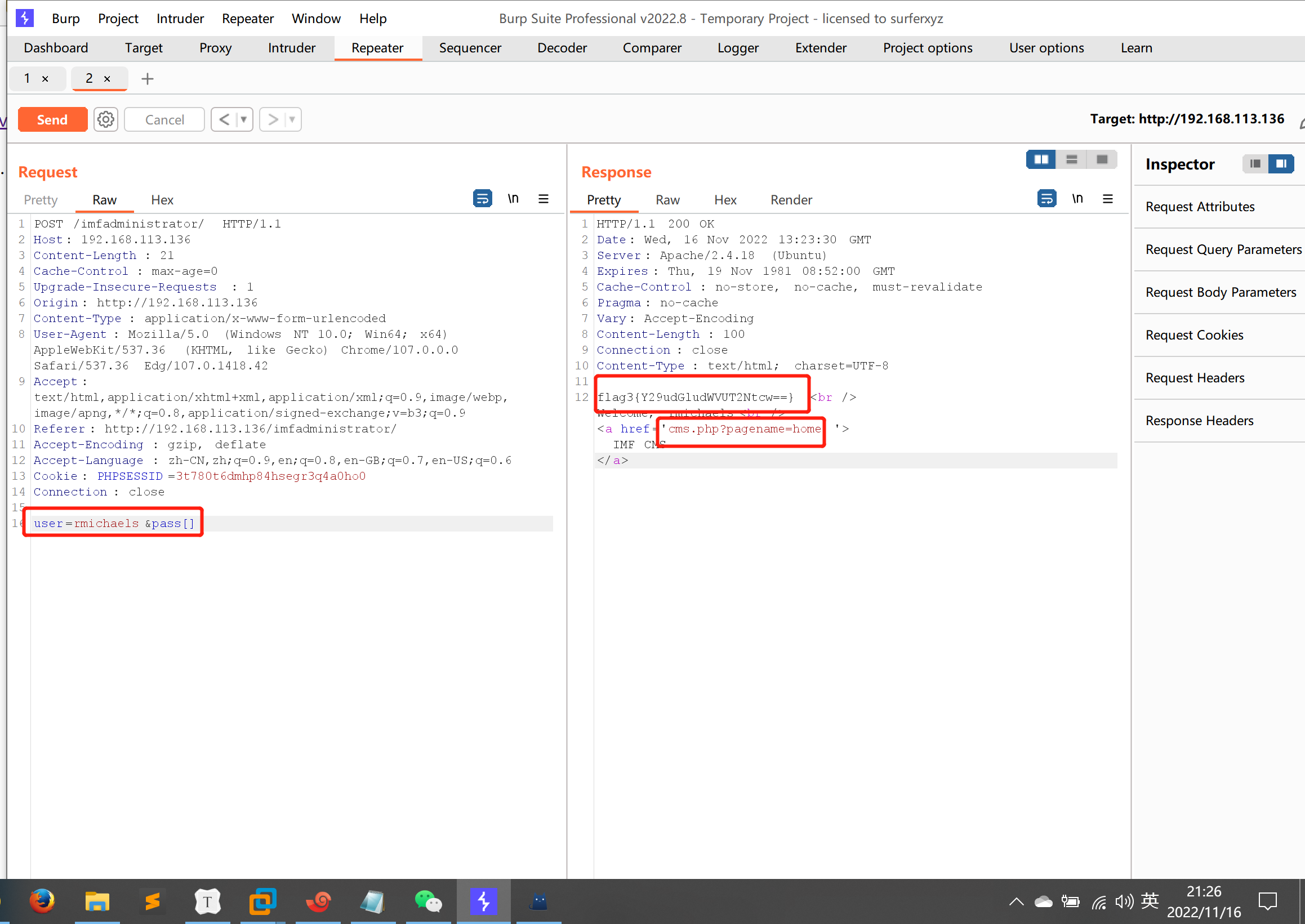Expand Request Body Parameters section

point(1220,292)
